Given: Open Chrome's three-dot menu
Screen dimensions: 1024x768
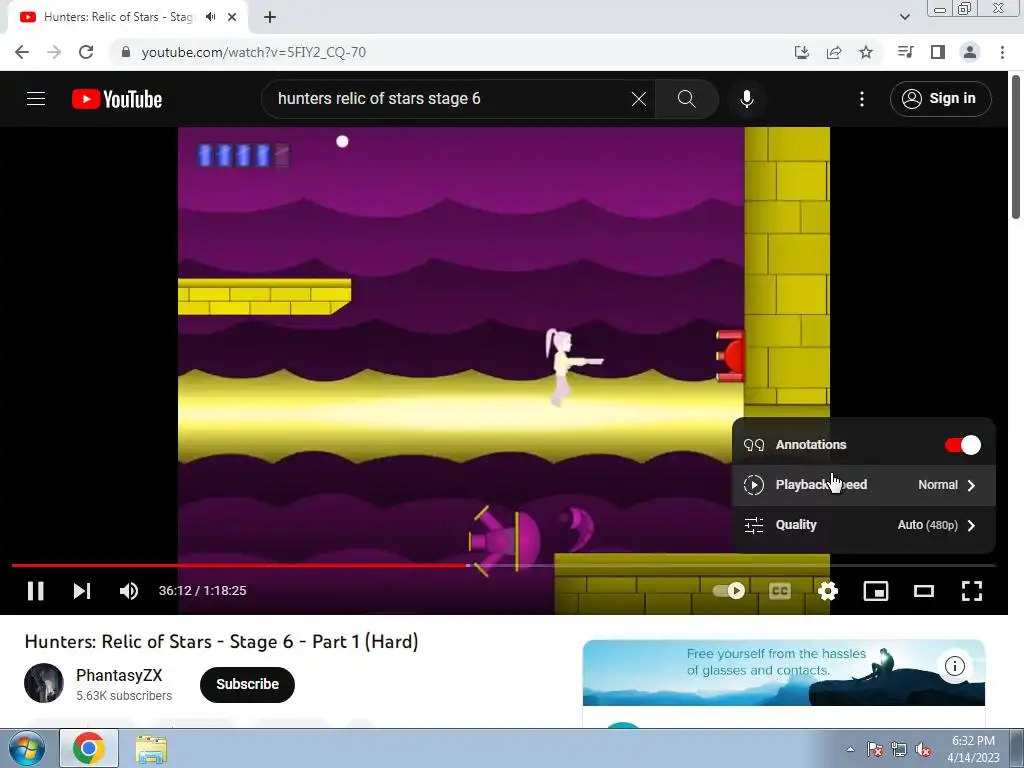Looking at the screenshot, I should (1002, 52).
